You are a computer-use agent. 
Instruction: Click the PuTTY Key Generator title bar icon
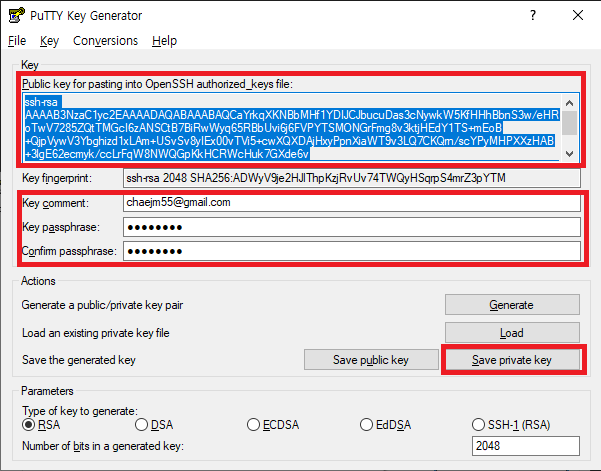coord(16,15)
